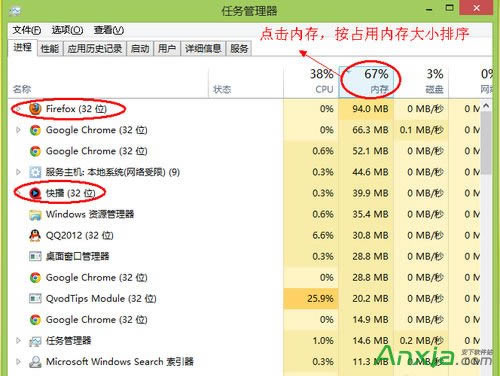Close the 任务管理器 window
Screen dimensions: 500x376
476,8
